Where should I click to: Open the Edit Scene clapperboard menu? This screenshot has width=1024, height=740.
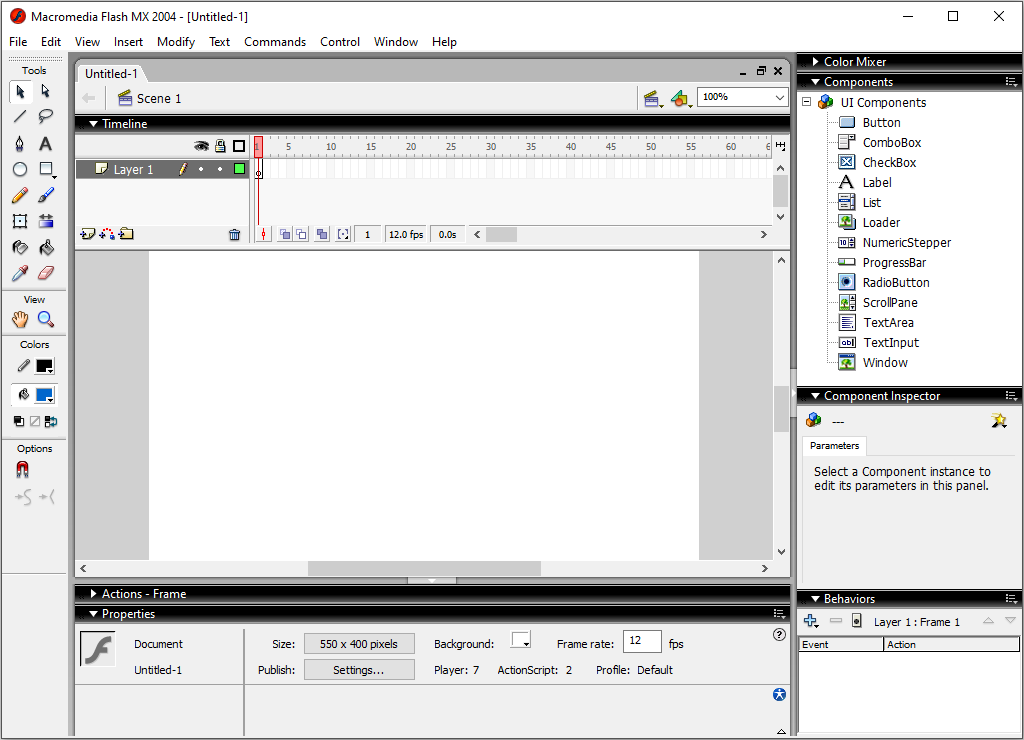pos(652,99)
